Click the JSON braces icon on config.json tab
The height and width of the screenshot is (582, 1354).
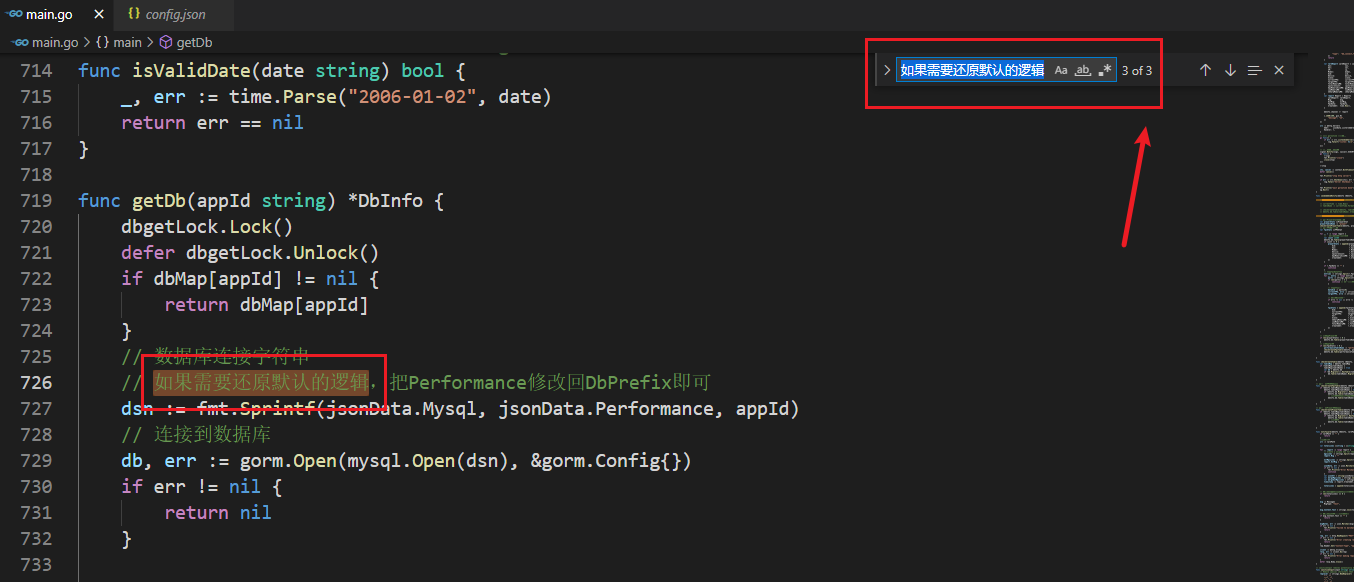point(134,14)
